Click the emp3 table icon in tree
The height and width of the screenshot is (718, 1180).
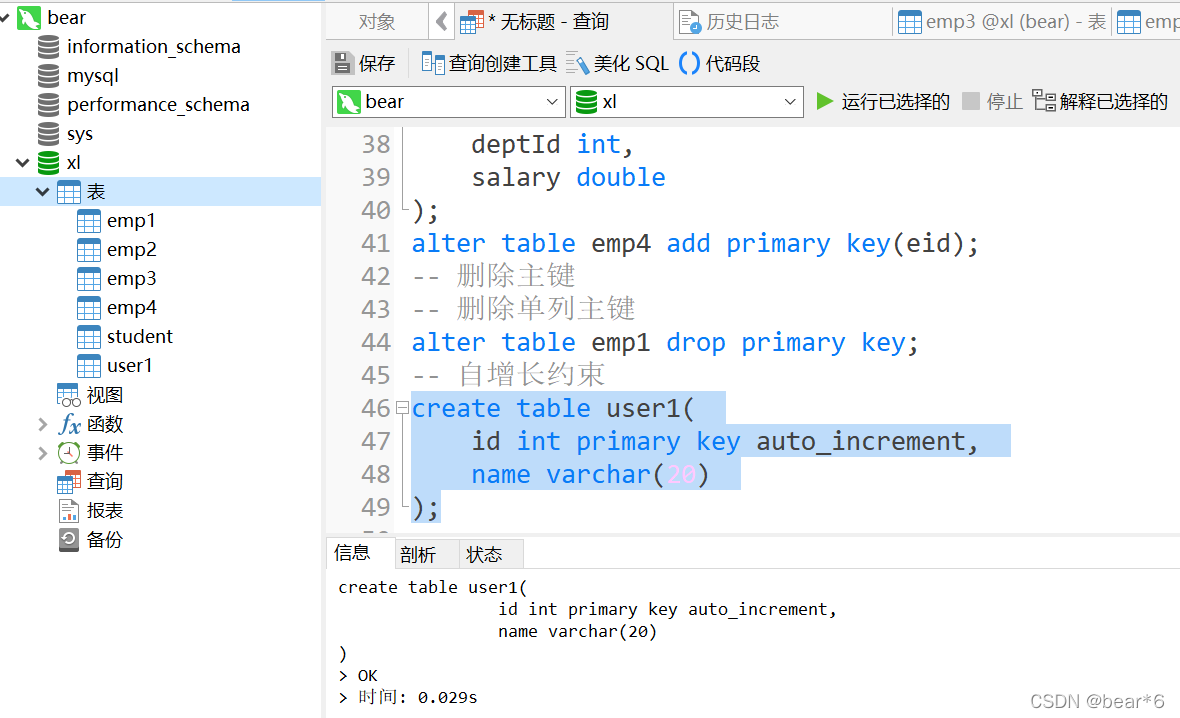[x=89, y=279]
